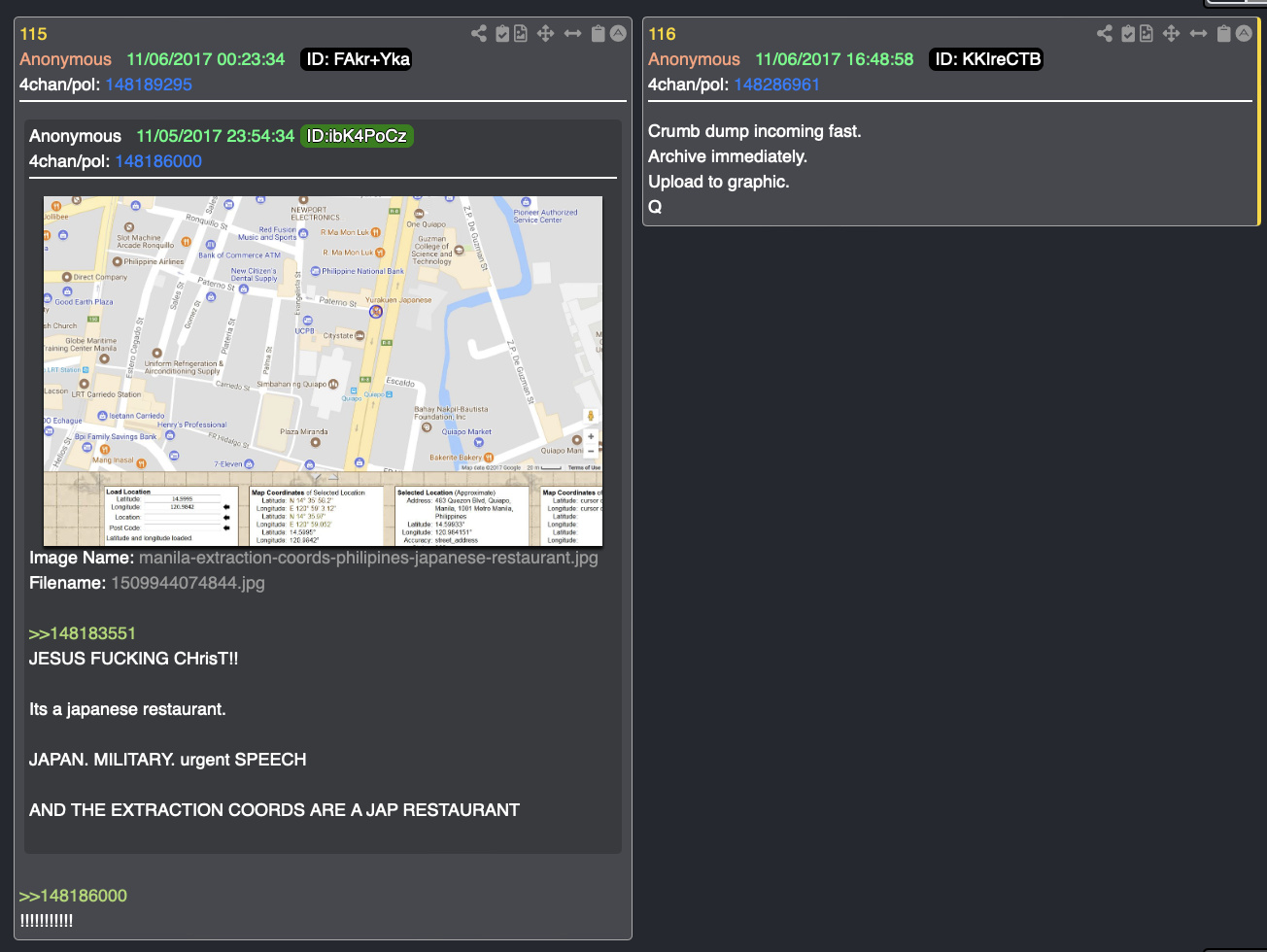Click ID badge FAkr+Yka
Image resolution: width=1267 pixels, height=952 pixels.
[x=358, y=59]
